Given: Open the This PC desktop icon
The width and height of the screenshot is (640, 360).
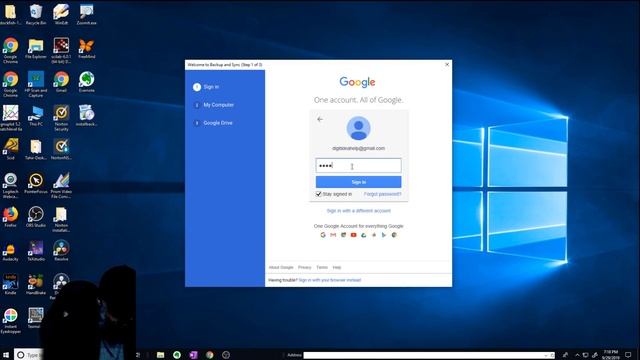Looking at the screenshot, I should pyautogui.click(x=36, y=116).
